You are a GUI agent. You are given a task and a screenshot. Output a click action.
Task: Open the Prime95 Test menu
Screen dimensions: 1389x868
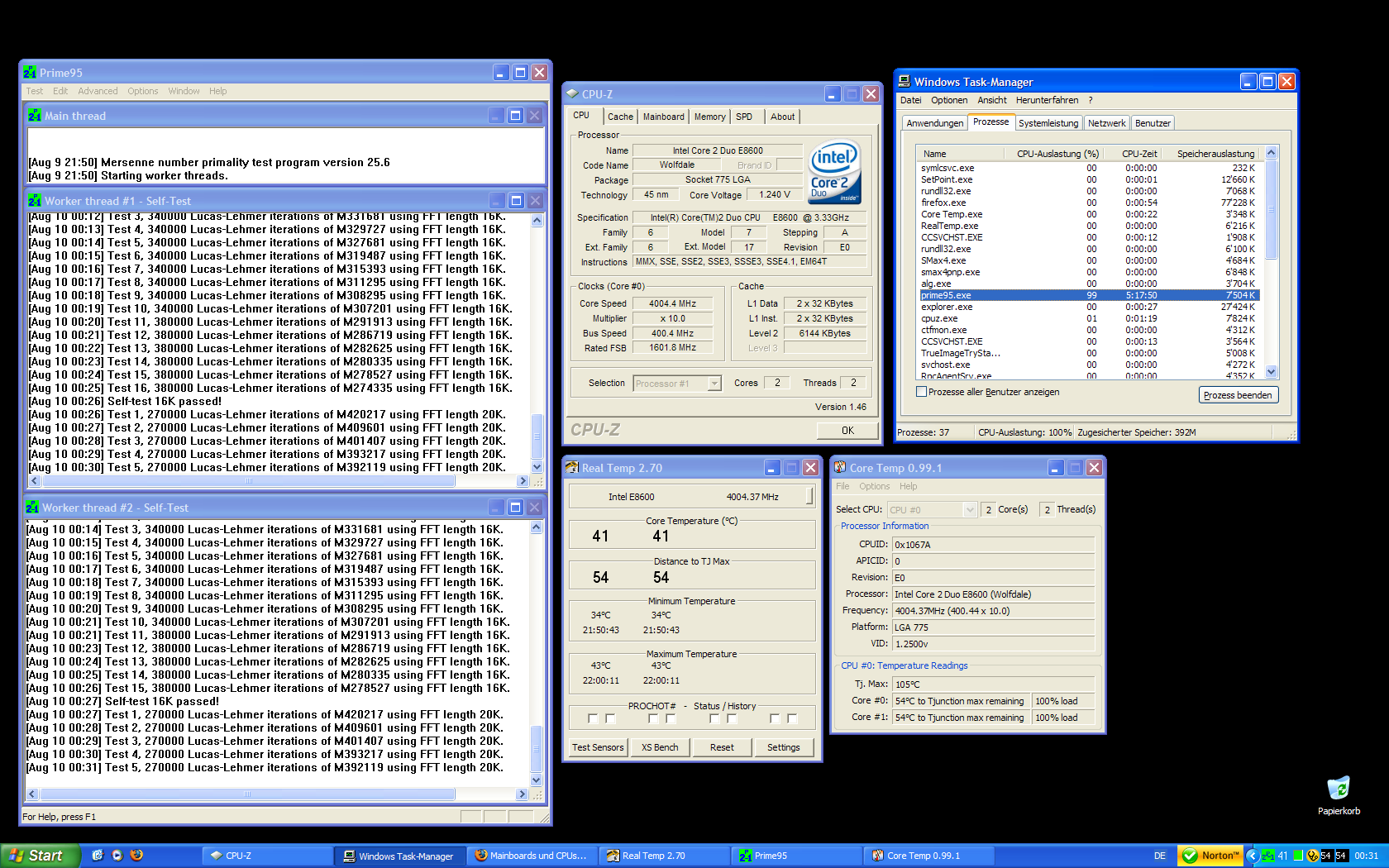point(35,91)
